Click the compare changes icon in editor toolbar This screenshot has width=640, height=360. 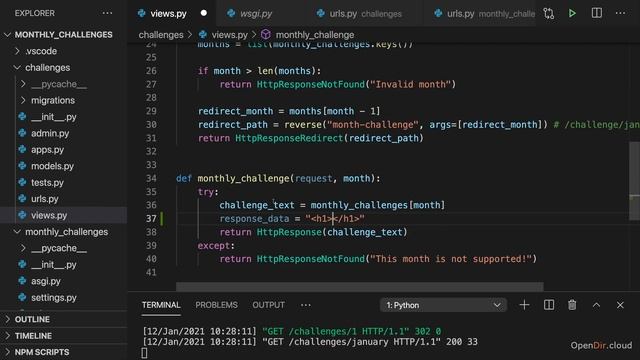tap(549, 13)
